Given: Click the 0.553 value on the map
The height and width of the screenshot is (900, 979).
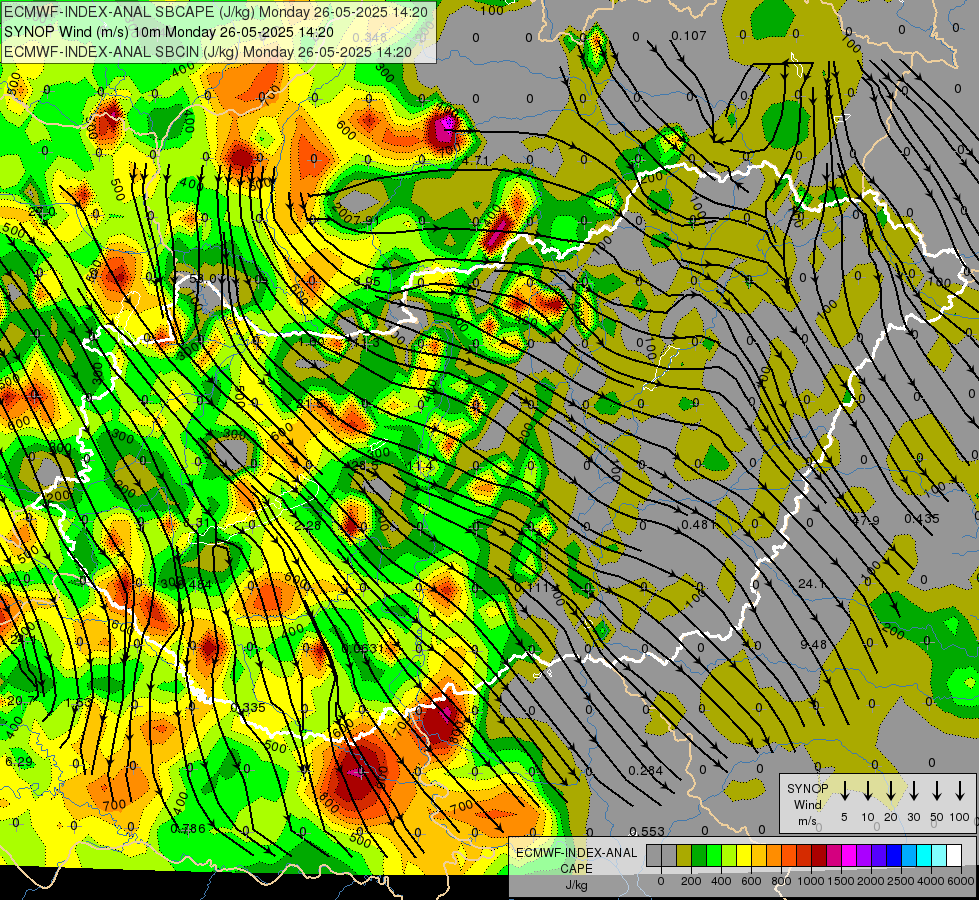Looking at the screenshot, I should (x=647, y=831).
